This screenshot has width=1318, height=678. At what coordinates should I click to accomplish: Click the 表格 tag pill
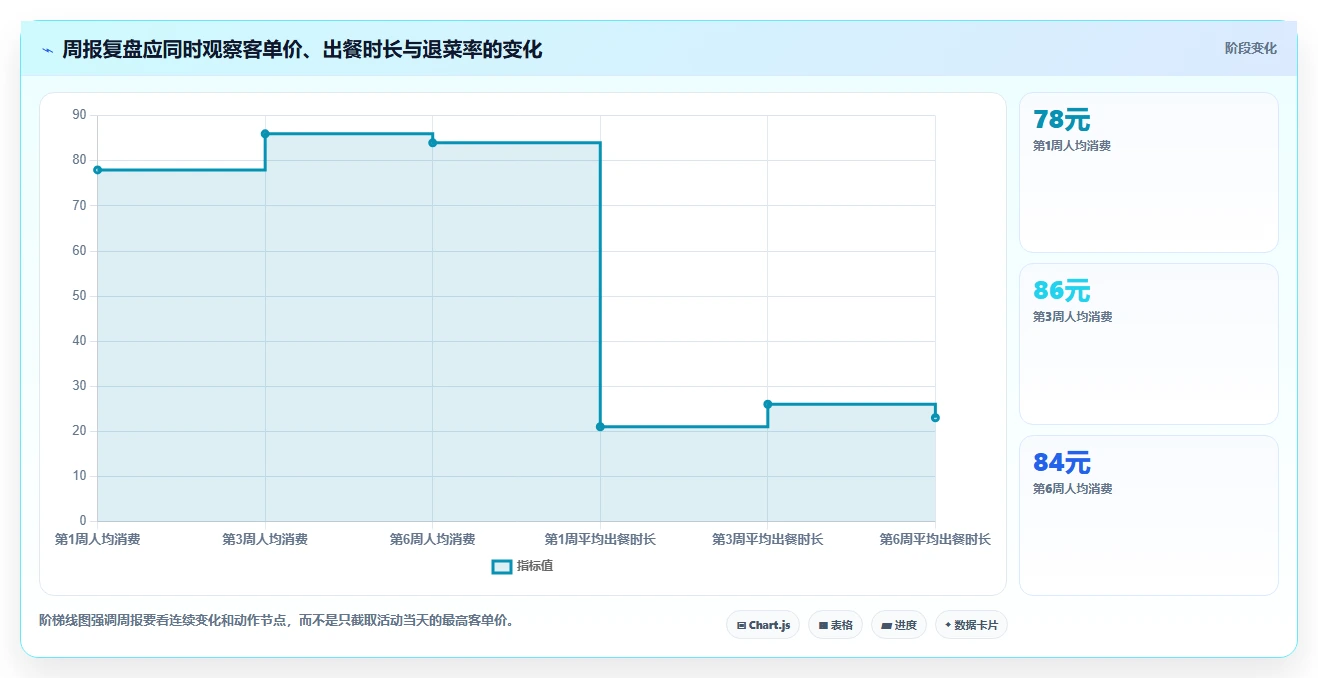[x=835, y=625]
